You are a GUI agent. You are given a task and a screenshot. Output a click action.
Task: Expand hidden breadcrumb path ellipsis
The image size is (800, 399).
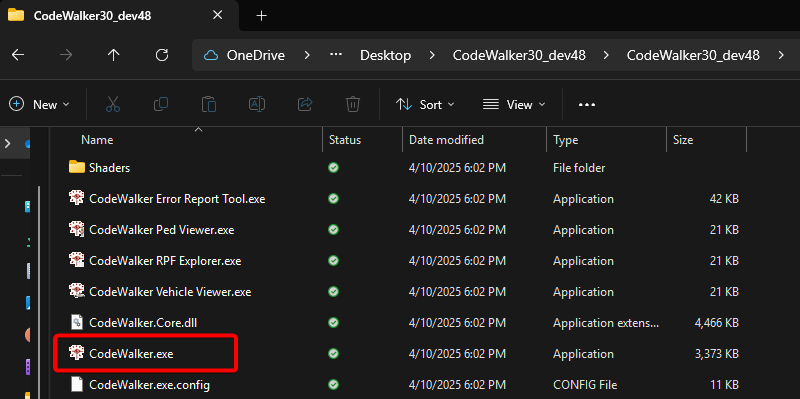335,55
